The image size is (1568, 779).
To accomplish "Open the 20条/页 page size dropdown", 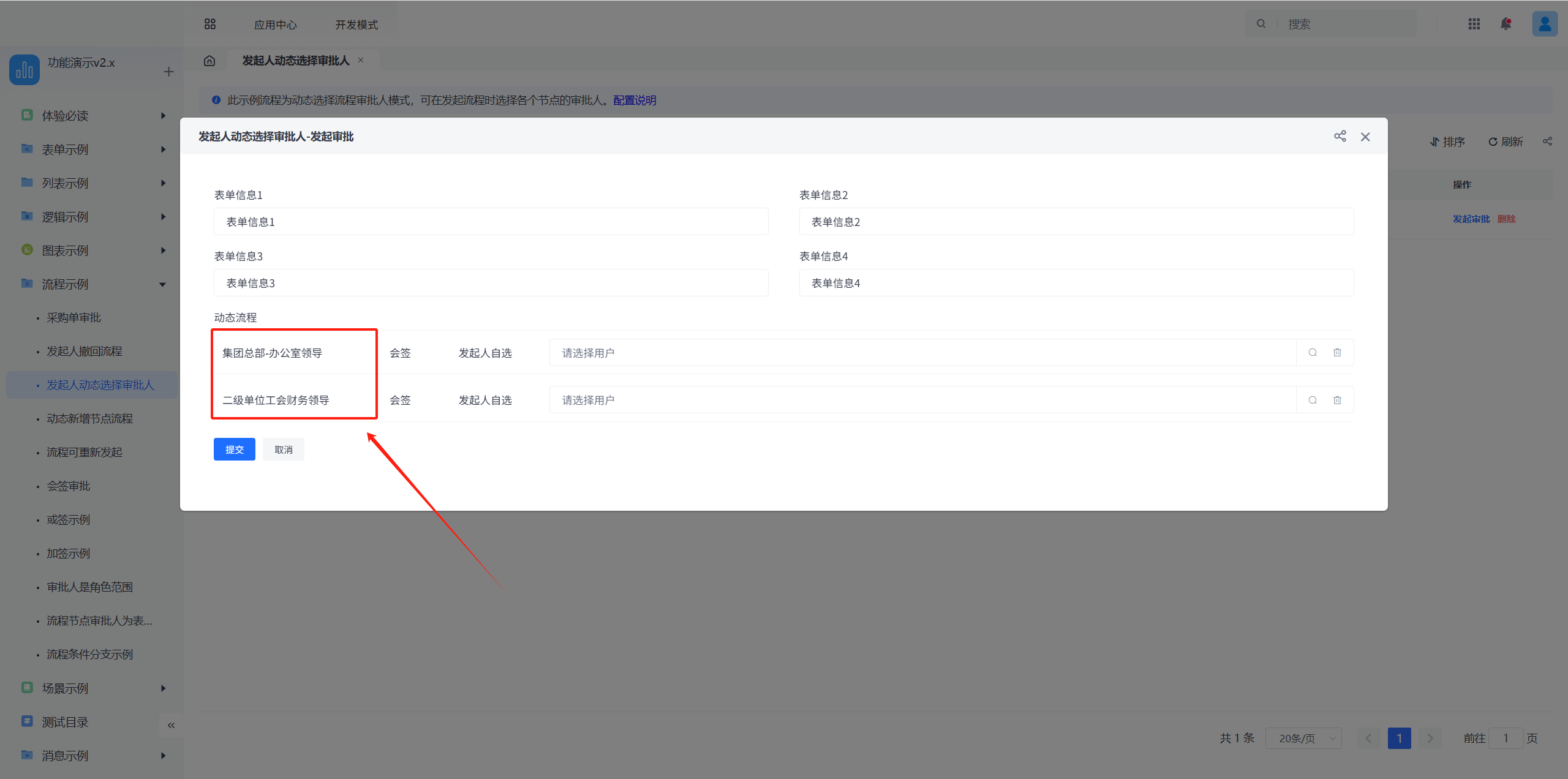I will [x=1303, y=738].
